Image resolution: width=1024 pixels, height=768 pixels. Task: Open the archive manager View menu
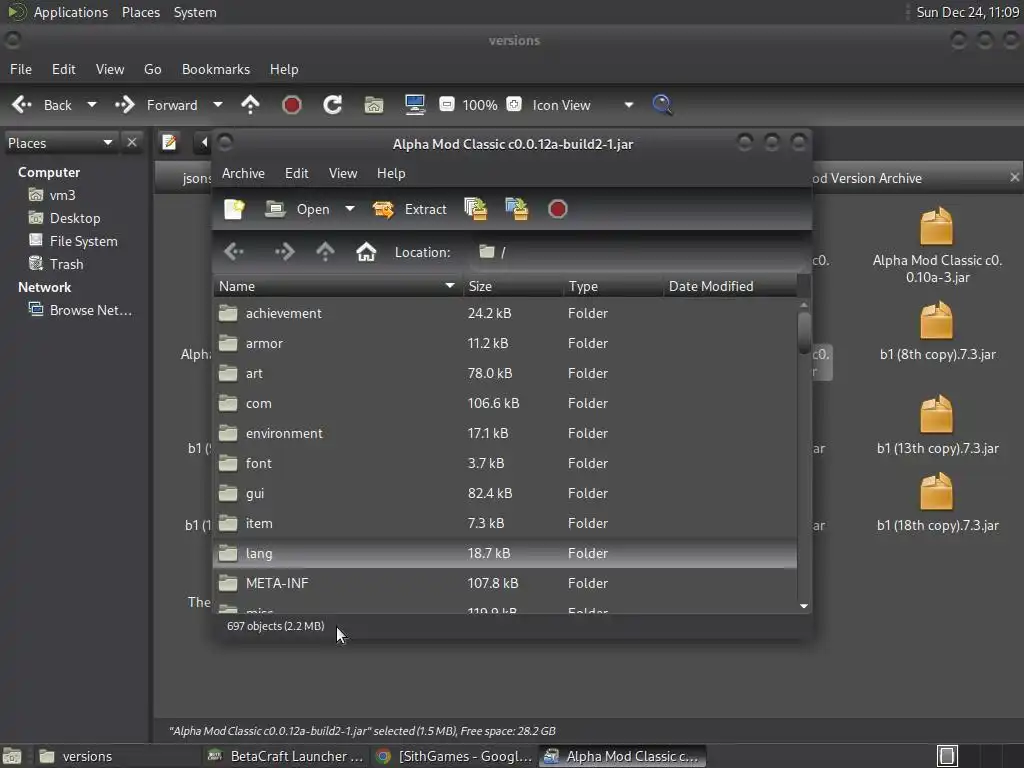click(343, 173)
